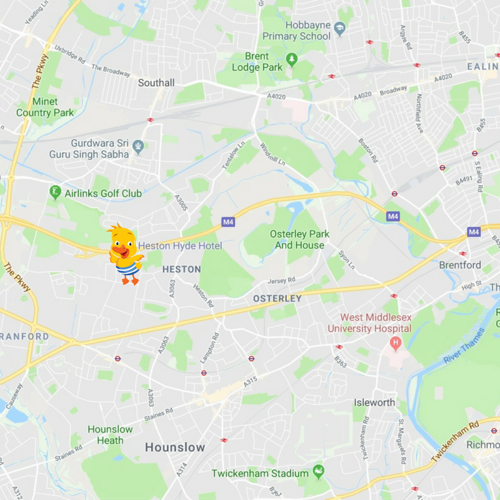Viewport: 500px width, 500px height.
Task: Click the M4 shield north of Osterley Park
Action: 393,216
